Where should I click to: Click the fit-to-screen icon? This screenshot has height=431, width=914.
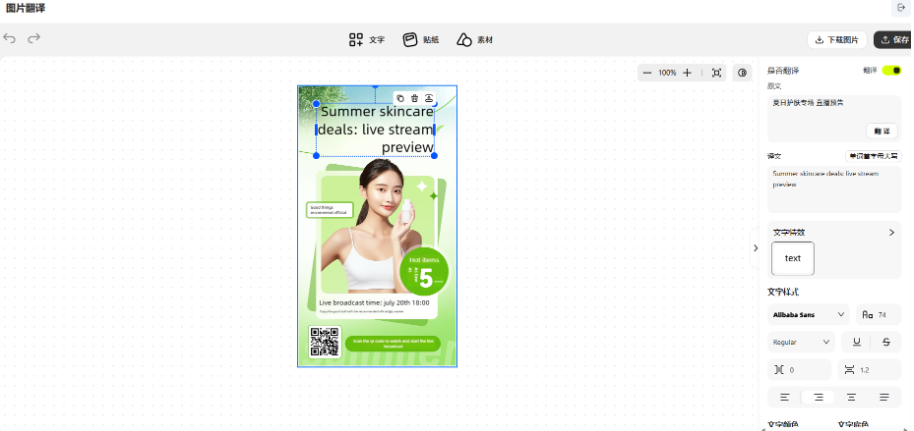pos(716,73)
